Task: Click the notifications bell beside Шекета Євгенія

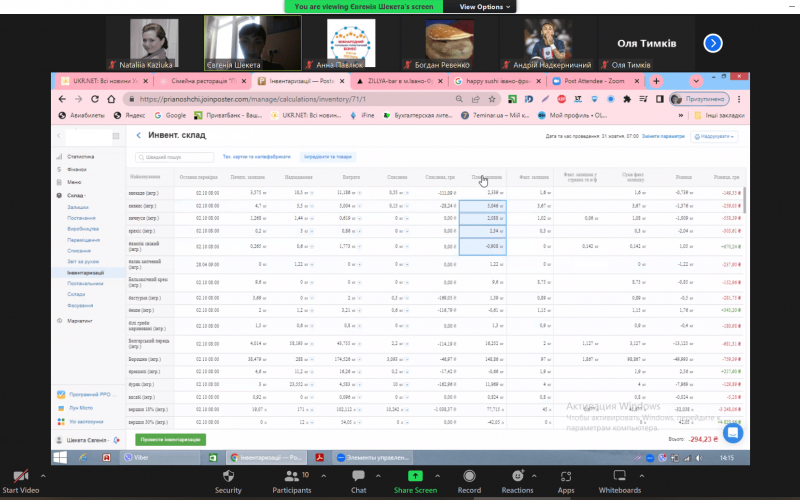Action: tap(116, 440)
